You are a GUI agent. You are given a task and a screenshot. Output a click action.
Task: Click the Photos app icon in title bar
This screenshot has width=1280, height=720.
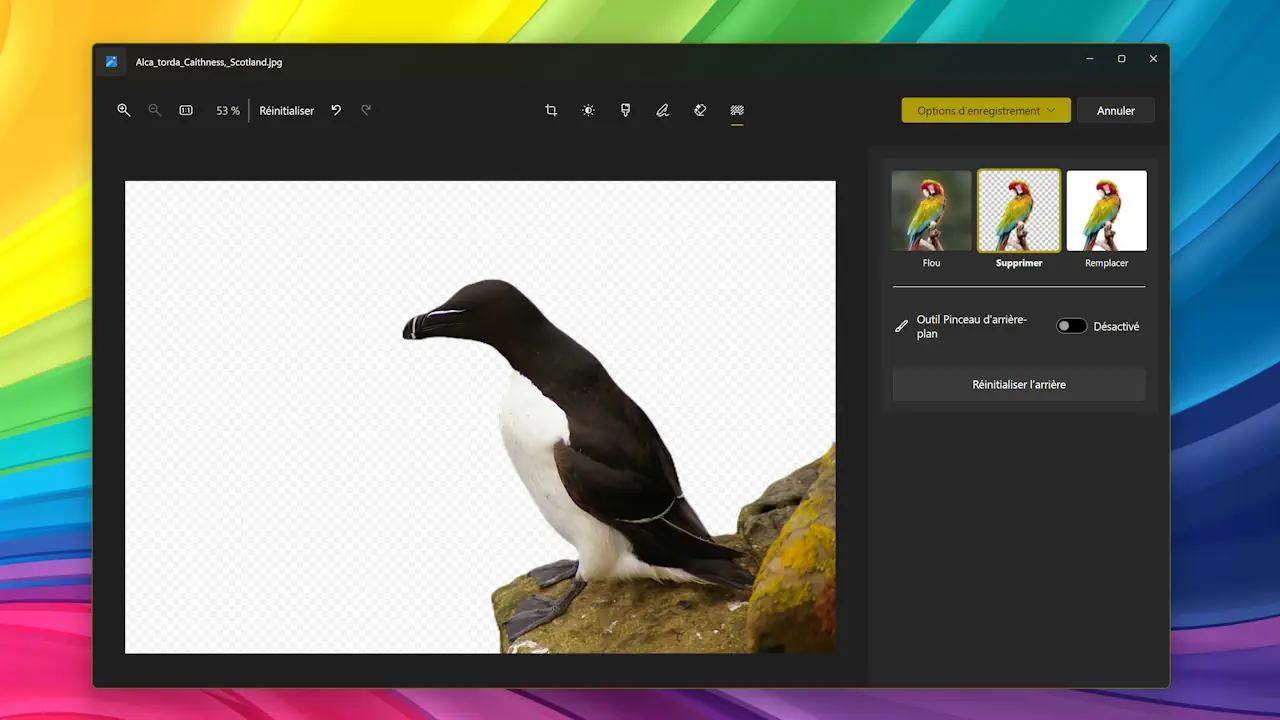(112, 61)
